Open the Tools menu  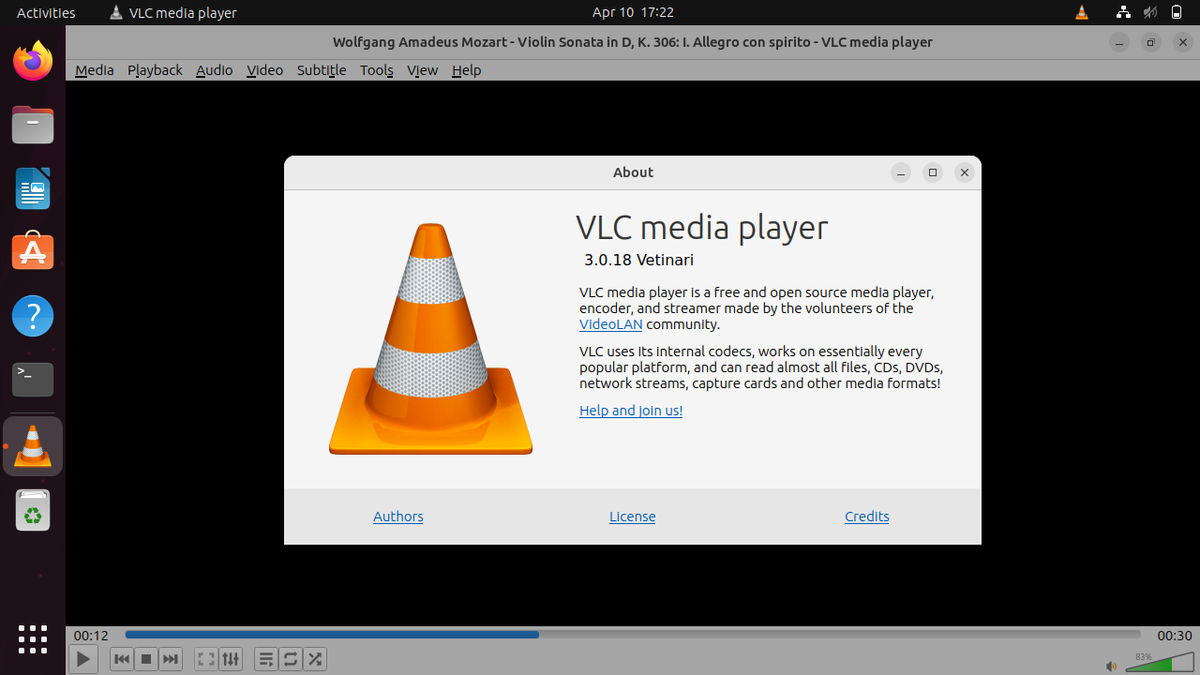pos(376,70)
